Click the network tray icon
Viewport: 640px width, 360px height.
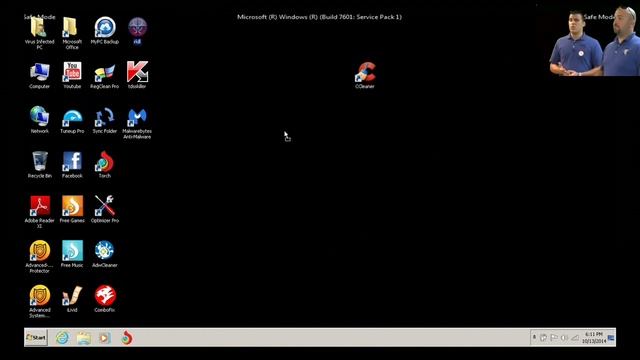click(575, 338)
